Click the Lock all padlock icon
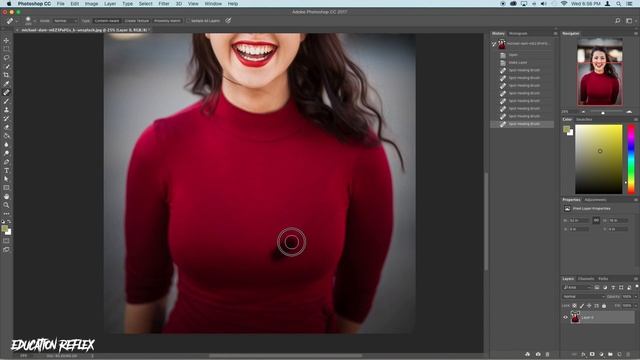The image size is (640, 360). coord(604,306)
